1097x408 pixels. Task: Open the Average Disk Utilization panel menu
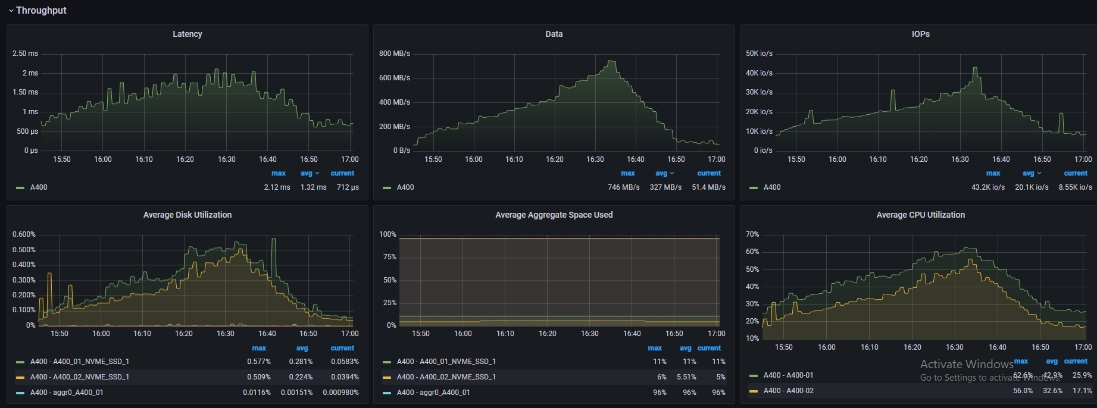[187, 215]
